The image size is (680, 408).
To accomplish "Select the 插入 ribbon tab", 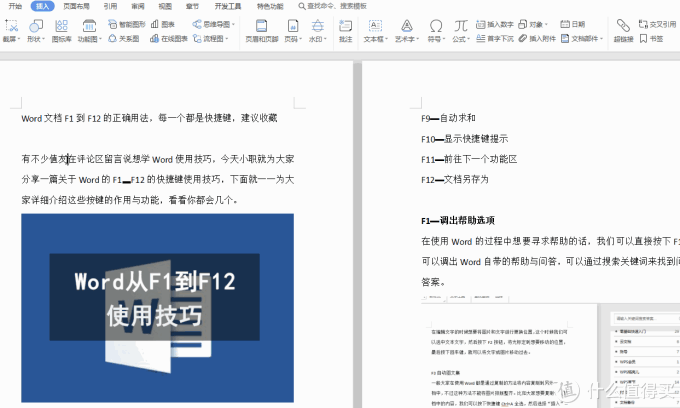I will 42,6.
